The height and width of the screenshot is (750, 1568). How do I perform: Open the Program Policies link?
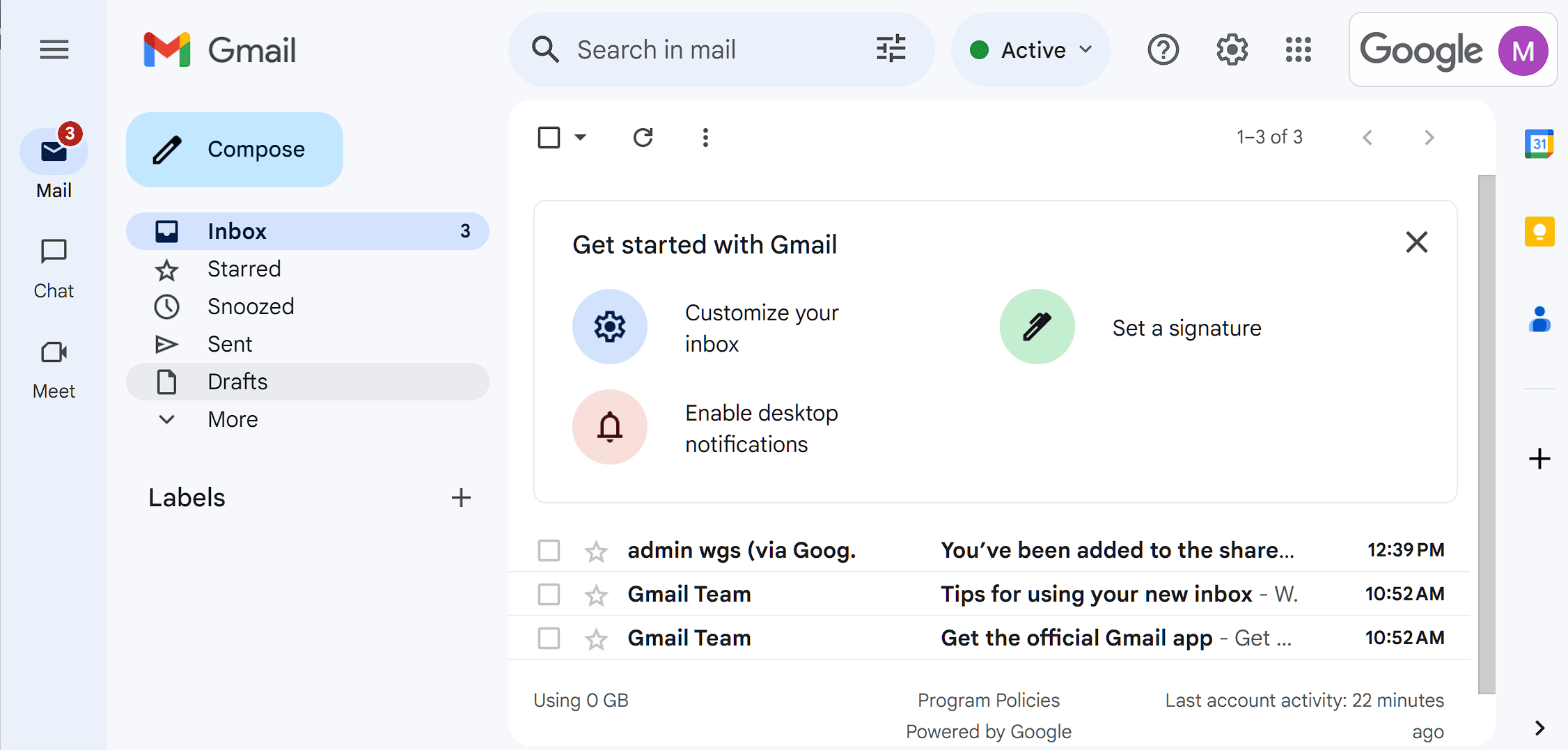988,700
